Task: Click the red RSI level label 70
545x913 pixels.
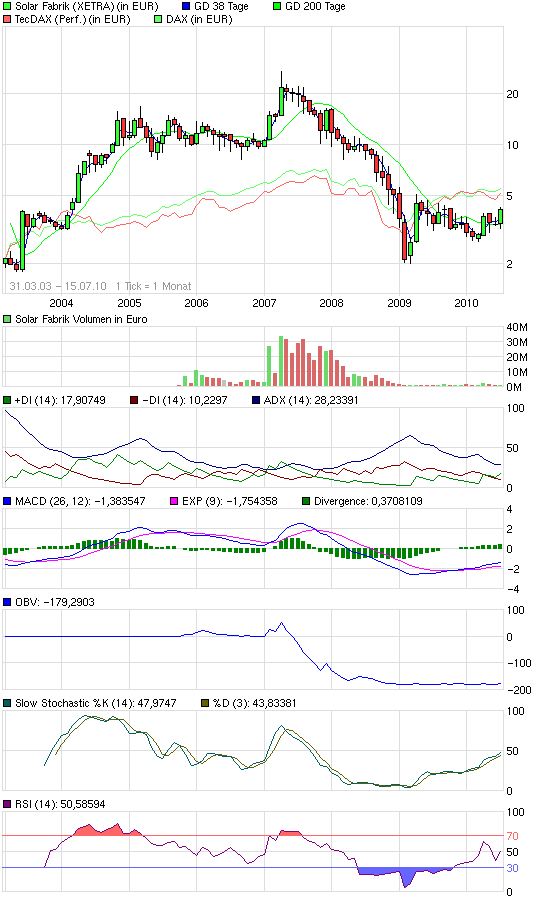Action: tap(512, 836)
